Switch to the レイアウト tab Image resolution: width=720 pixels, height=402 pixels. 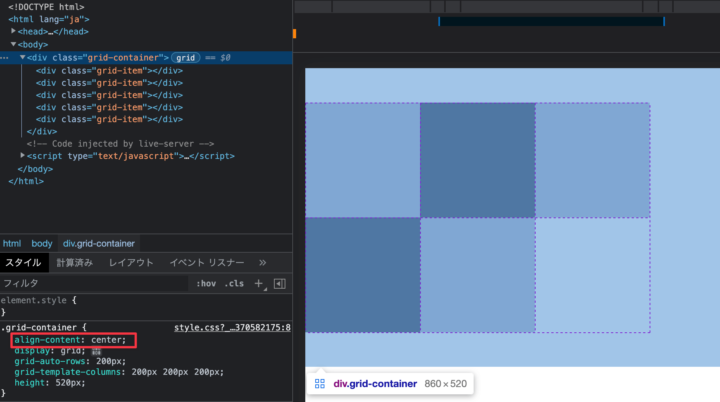(x=131, y=262)
